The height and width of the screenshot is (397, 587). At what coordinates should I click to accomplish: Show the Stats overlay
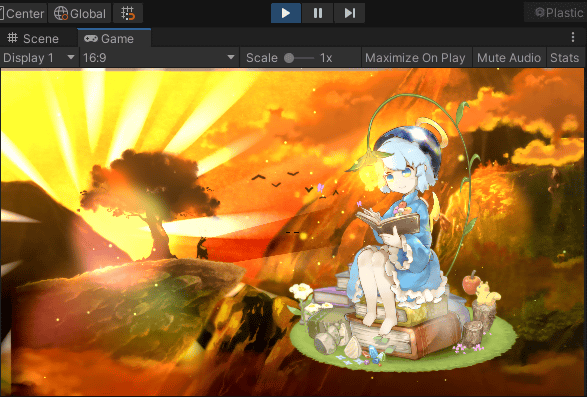(x=565, y=58)
